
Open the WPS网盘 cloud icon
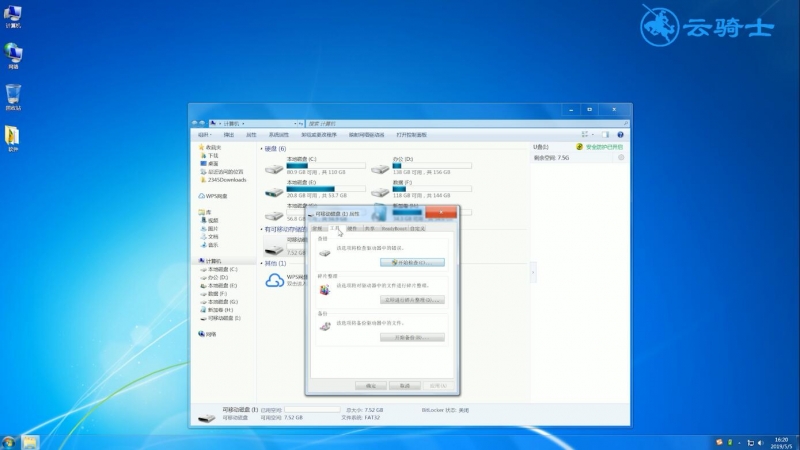coord(274,280)
